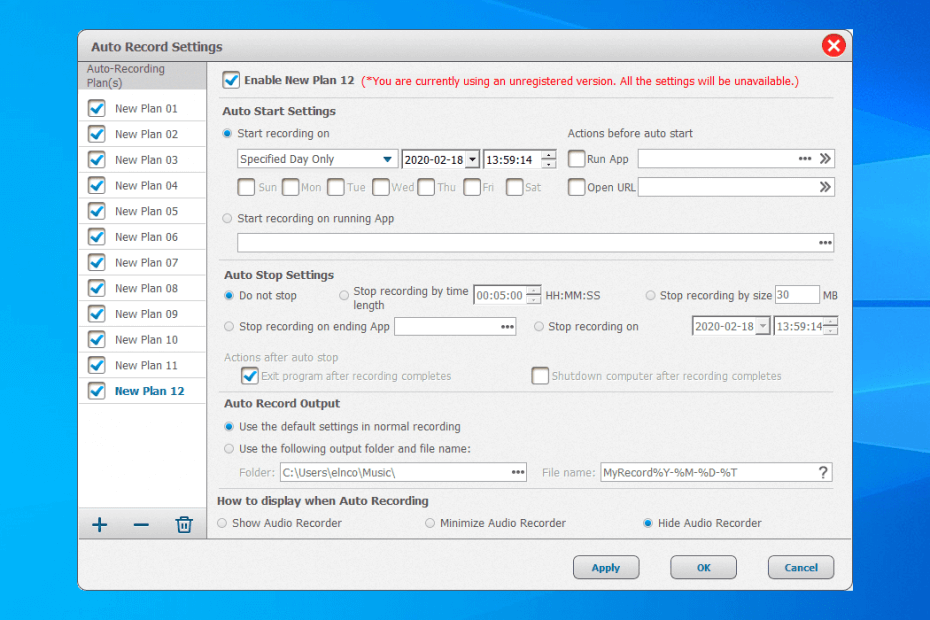Check the Run App checkbox
The width and height of the screenshot is (930, 620).
pos(576,158)
